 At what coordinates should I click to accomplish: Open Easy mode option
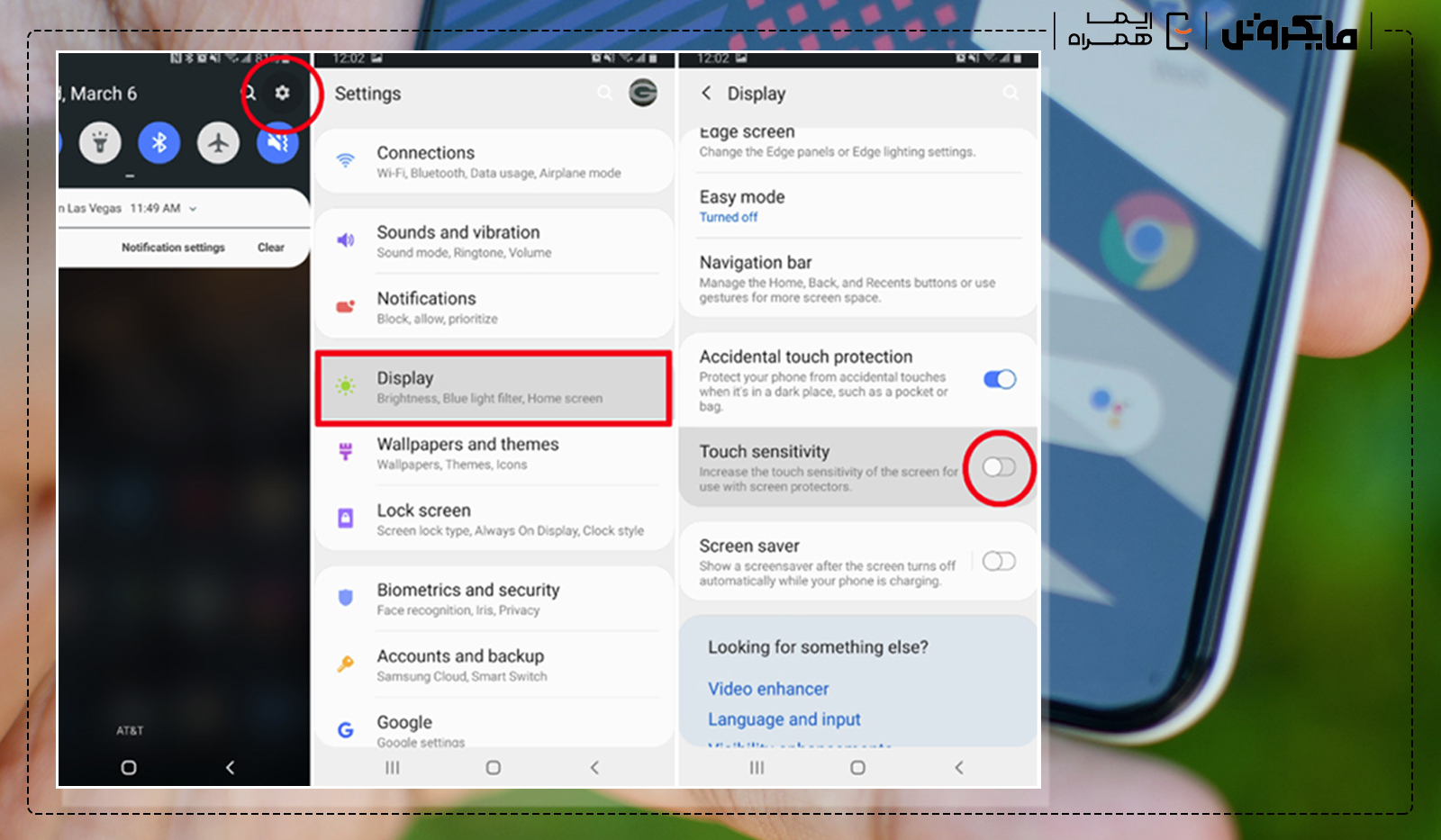click(858, 205)
